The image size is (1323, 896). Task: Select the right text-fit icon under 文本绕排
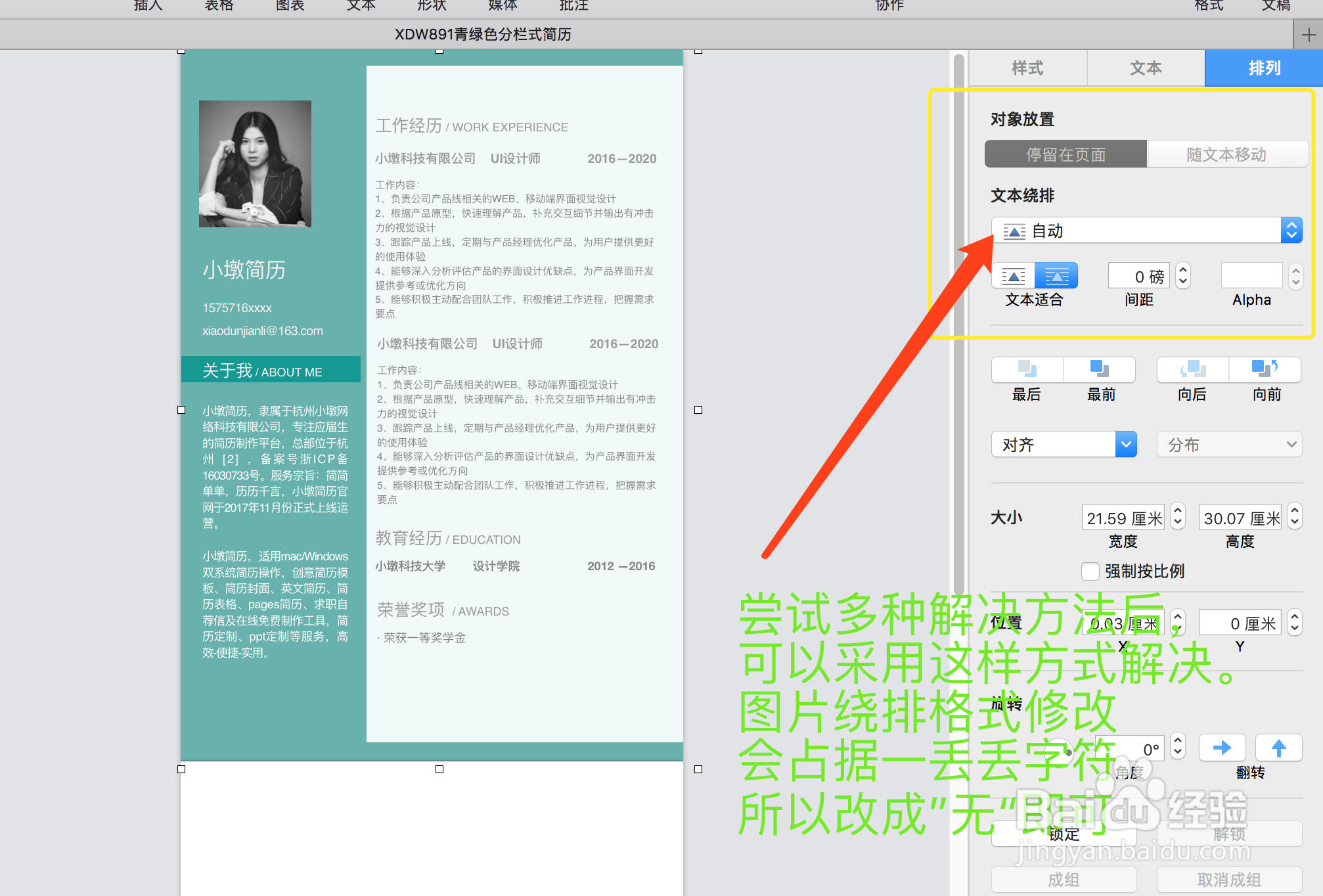[x=1056, y=275]
